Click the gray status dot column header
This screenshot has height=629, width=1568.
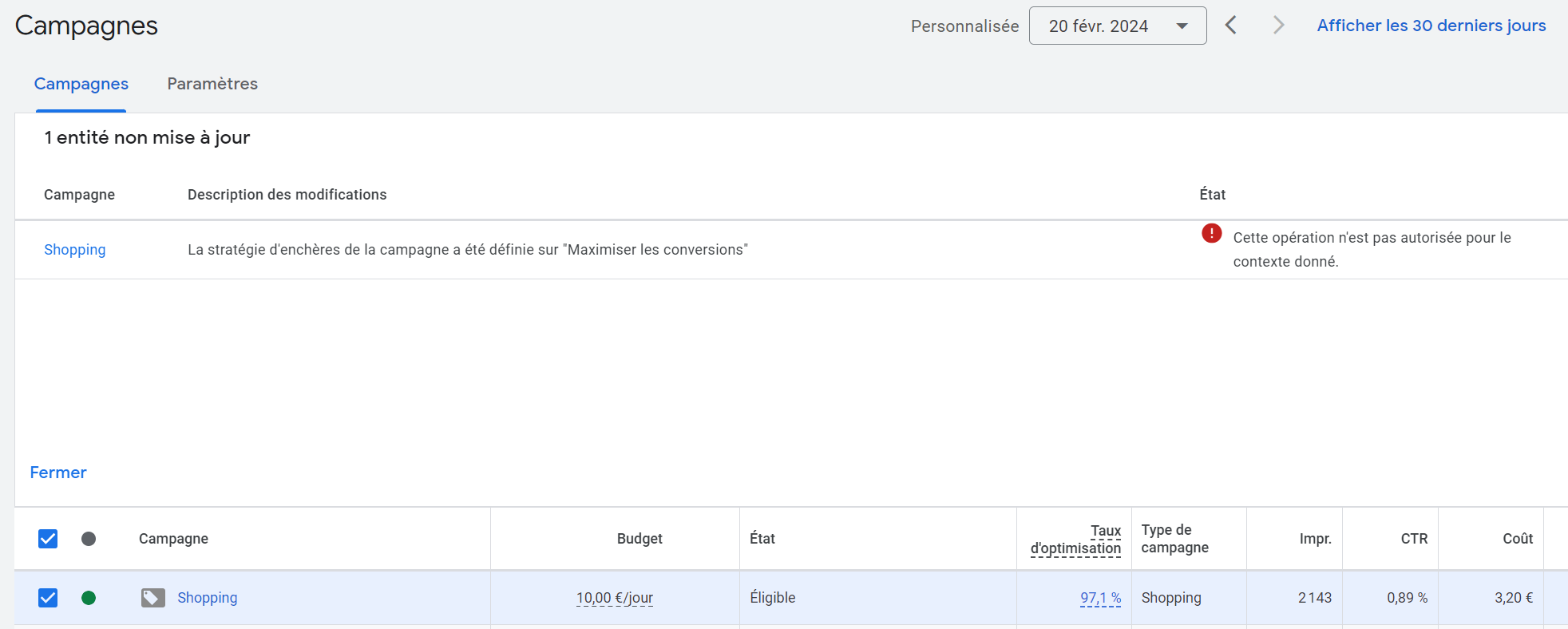coord(89,539)
